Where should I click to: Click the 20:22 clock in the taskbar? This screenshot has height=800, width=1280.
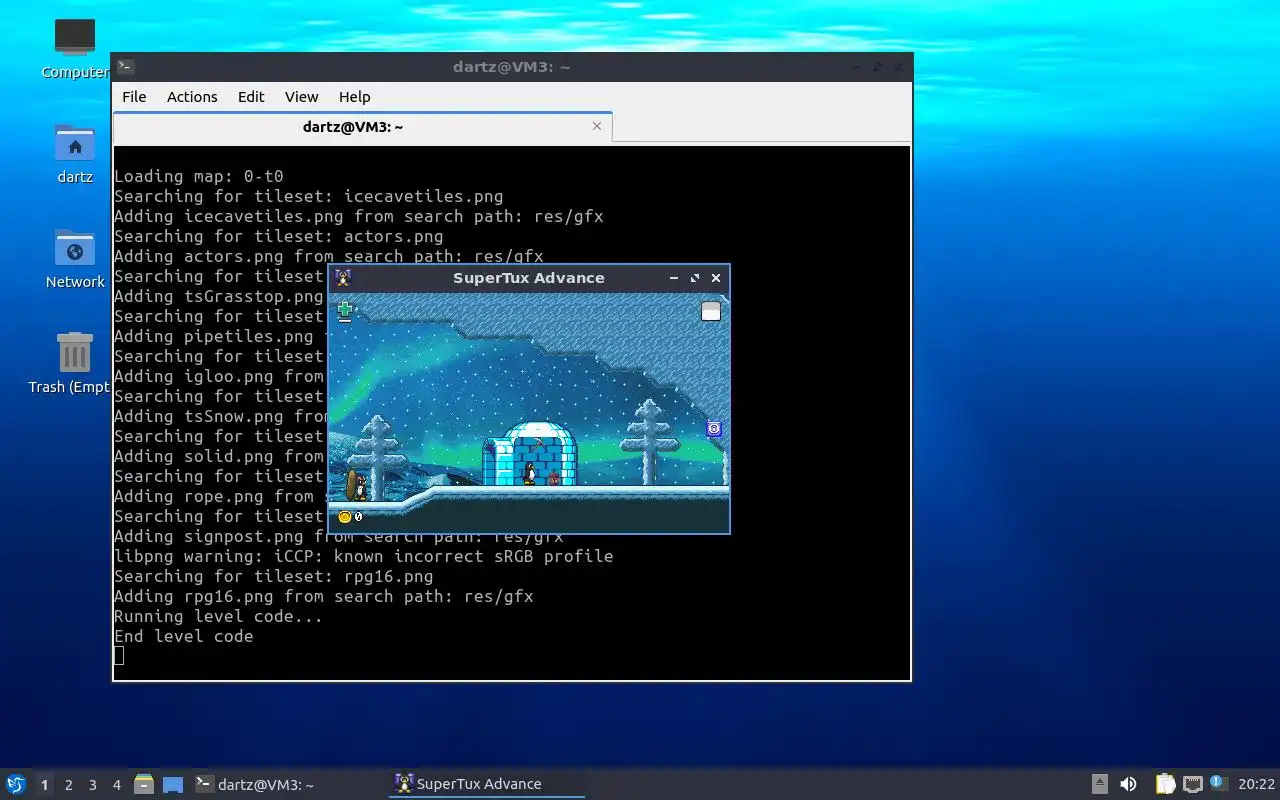pyautogui.click(x=1256, y=785)
